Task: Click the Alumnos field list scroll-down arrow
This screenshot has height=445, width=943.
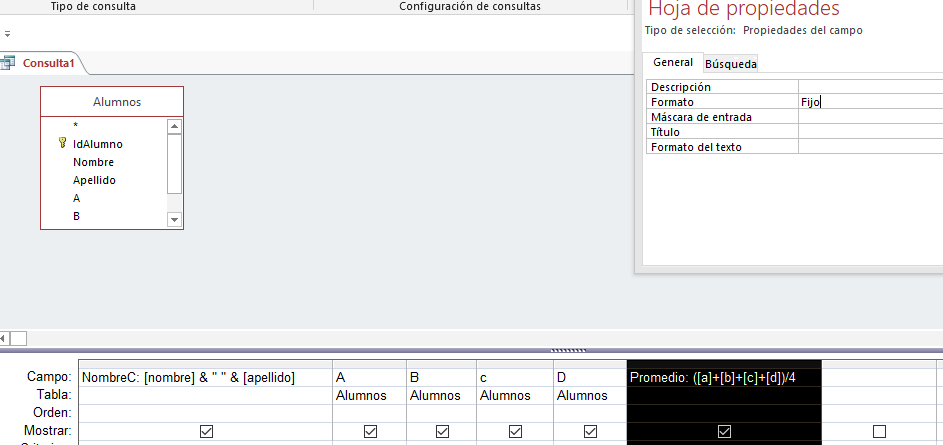Action: point(174,219)
